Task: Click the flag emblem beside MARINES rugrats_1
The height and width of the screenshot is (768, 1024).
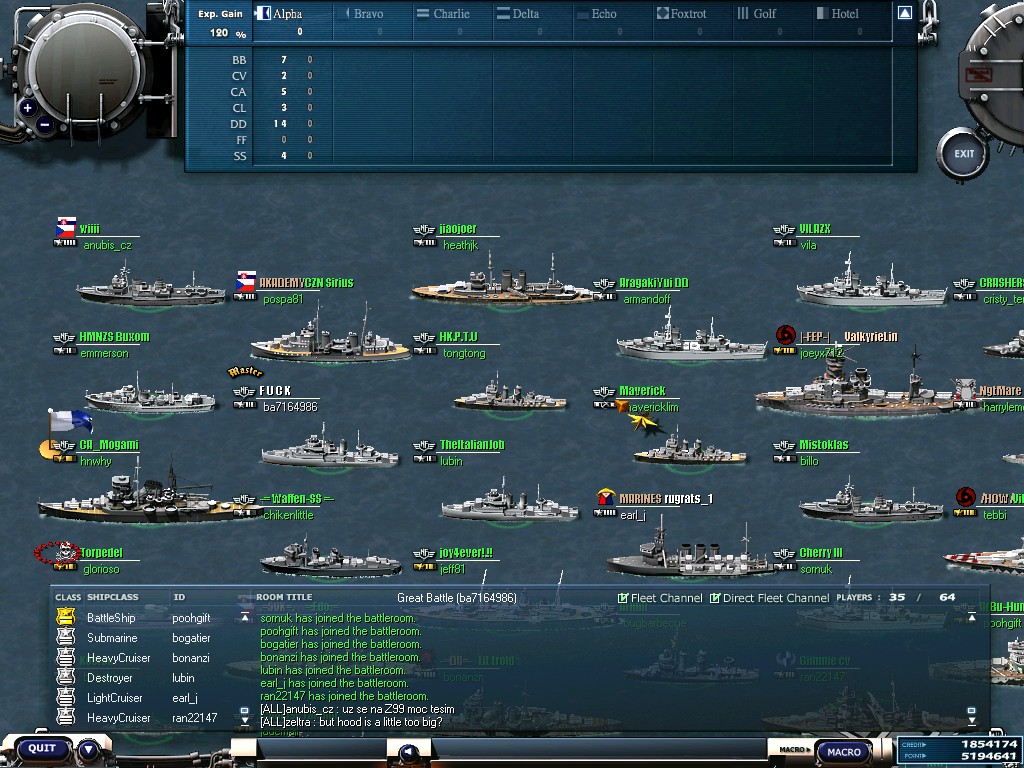Action: (606, 498)
